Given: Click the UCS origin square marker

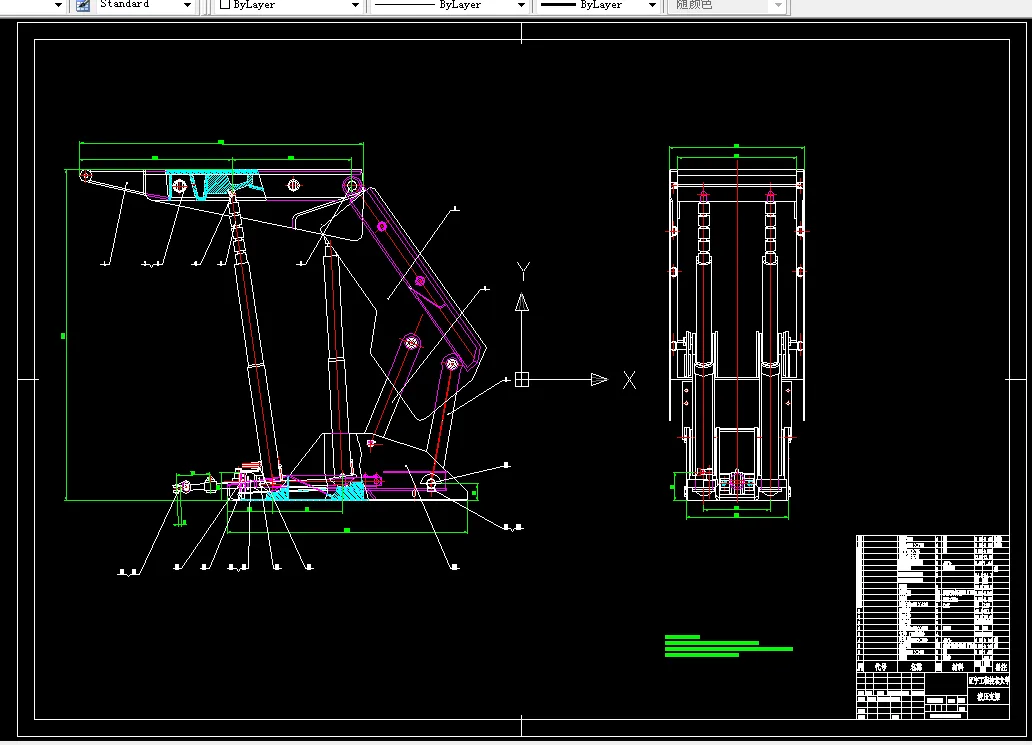Looking at the screenshot, I should coord(521,380).
